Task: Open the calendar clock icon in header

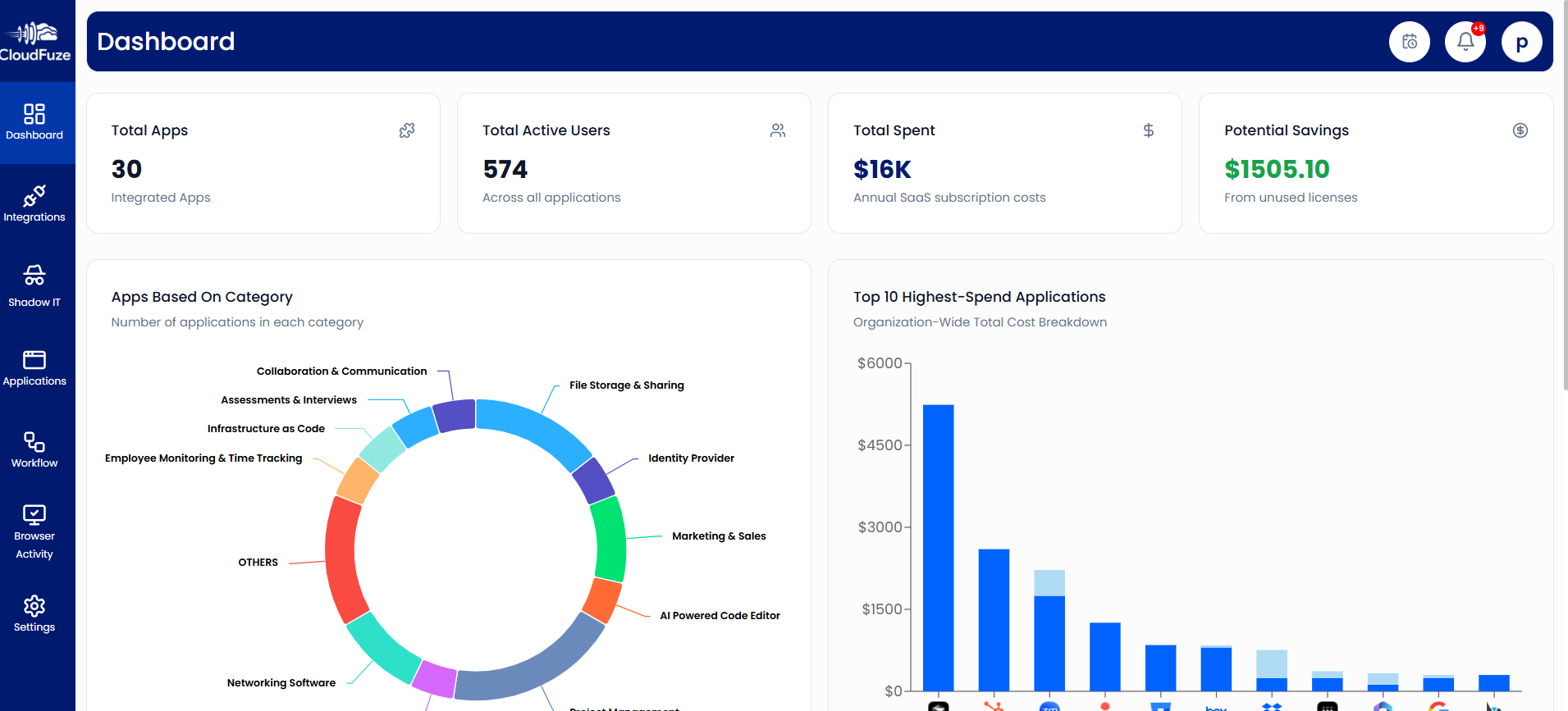Action: (1410, 42)
